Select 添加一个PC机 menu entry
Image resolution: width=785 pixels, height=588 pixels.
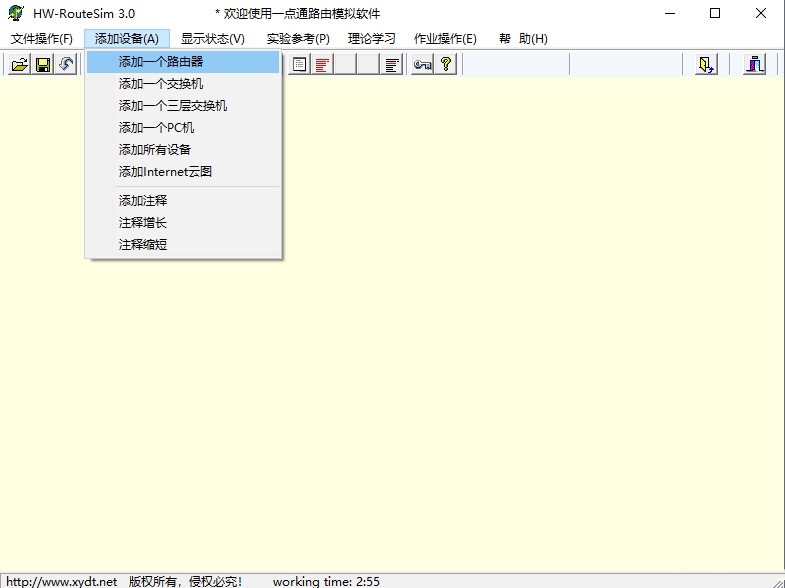click(183, 128)
